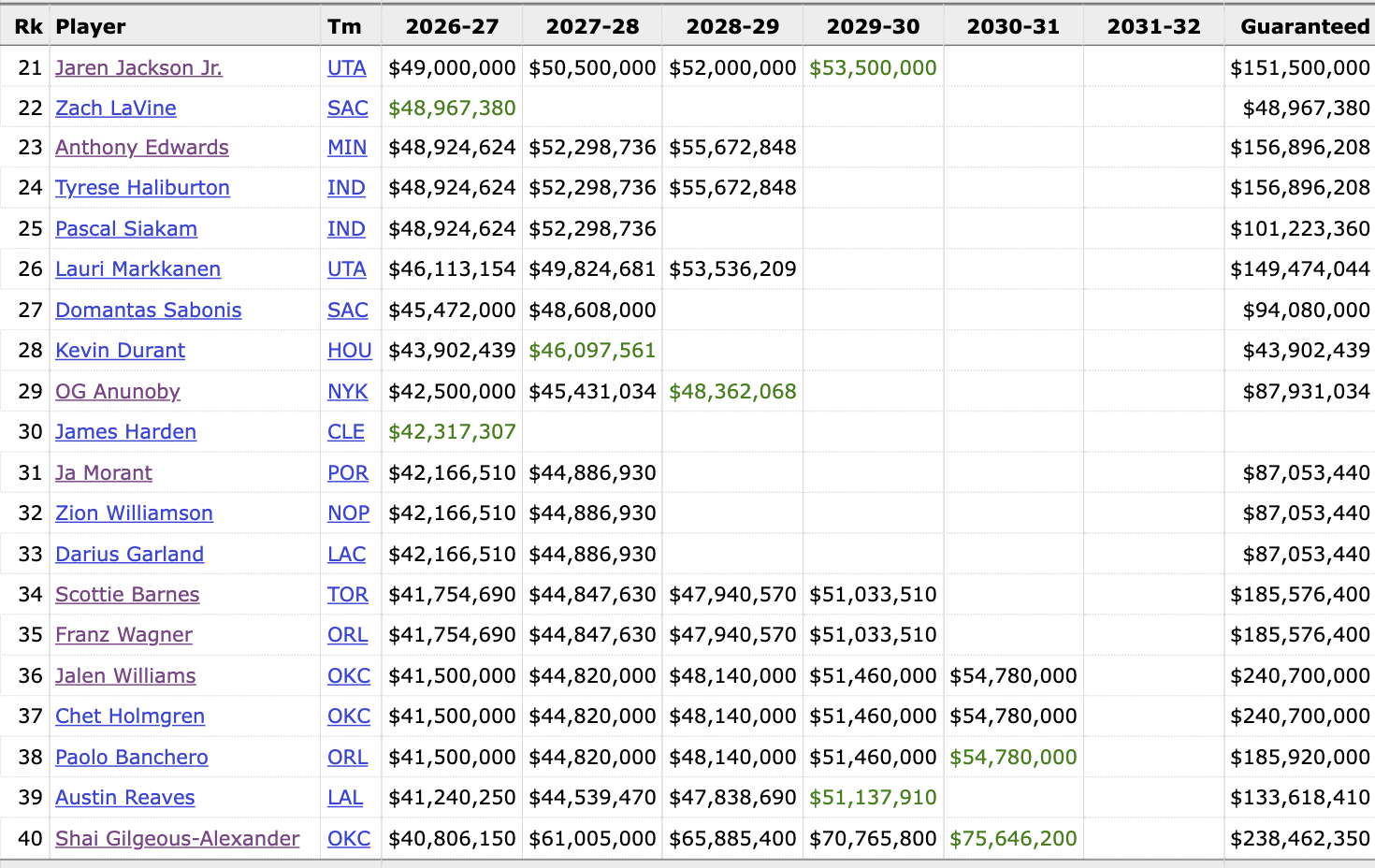
Task: Click the green $75,646,200 salary cell
Action: 1013,838
